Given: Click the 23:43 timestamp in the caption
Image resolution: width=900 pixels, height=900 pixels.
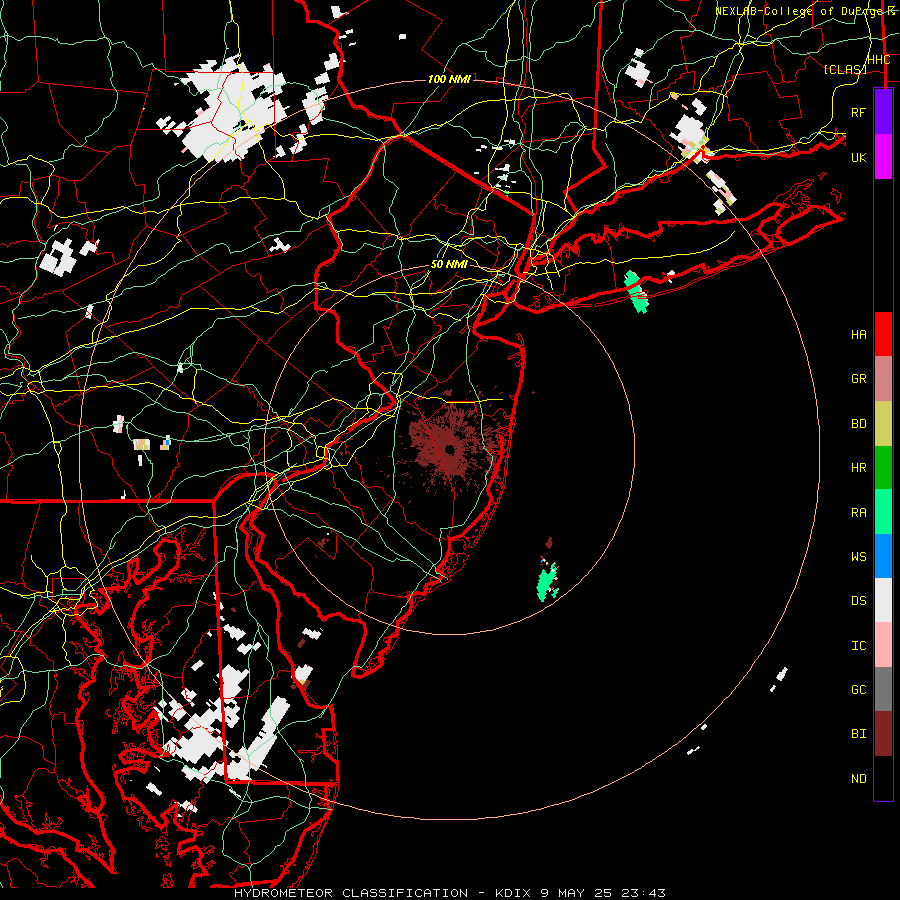Looking at the screenshot, I should pos(646,893).
